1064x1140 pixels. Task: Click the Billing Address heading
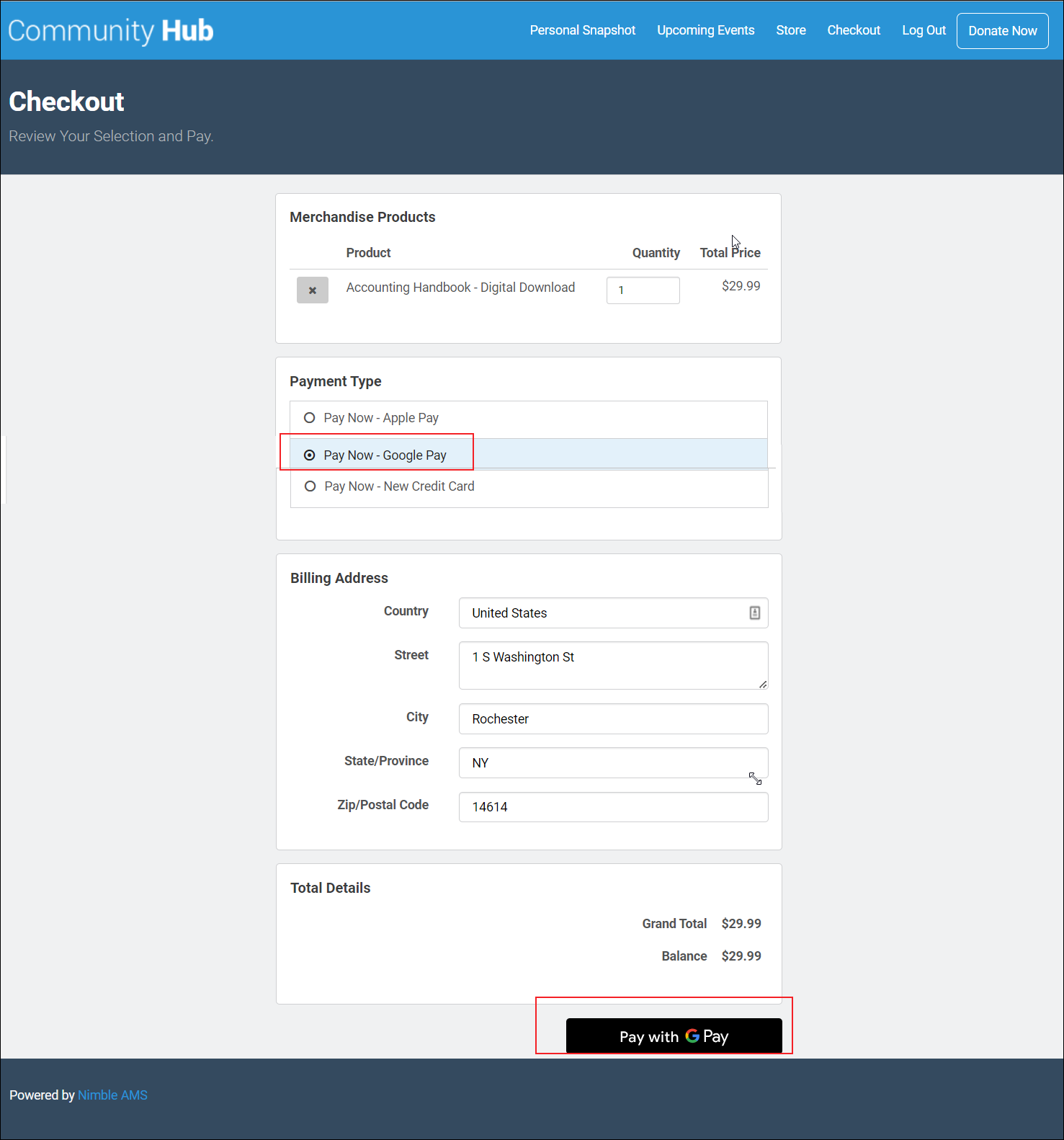(x=339, y=578)
